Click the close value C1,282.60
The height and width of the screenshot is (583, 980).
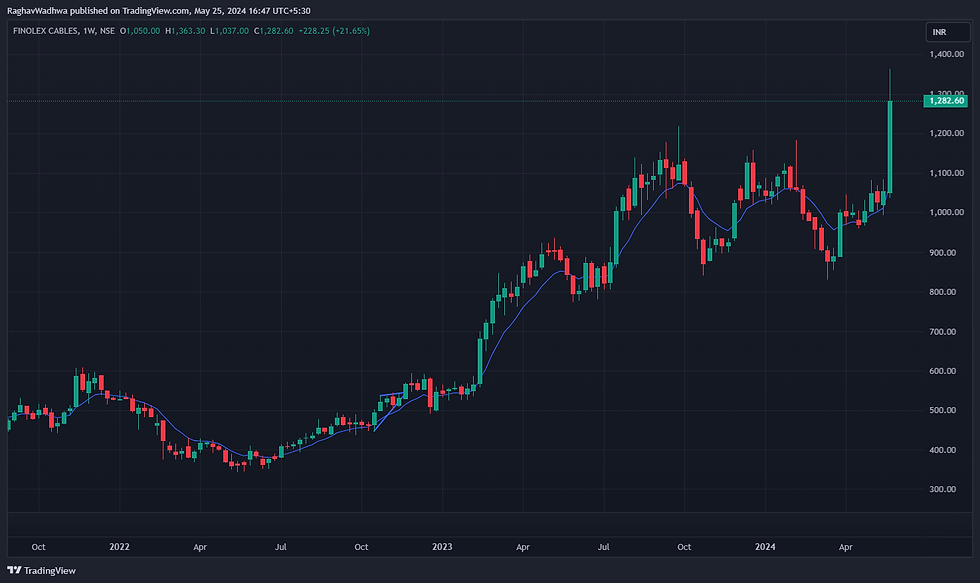274,31
